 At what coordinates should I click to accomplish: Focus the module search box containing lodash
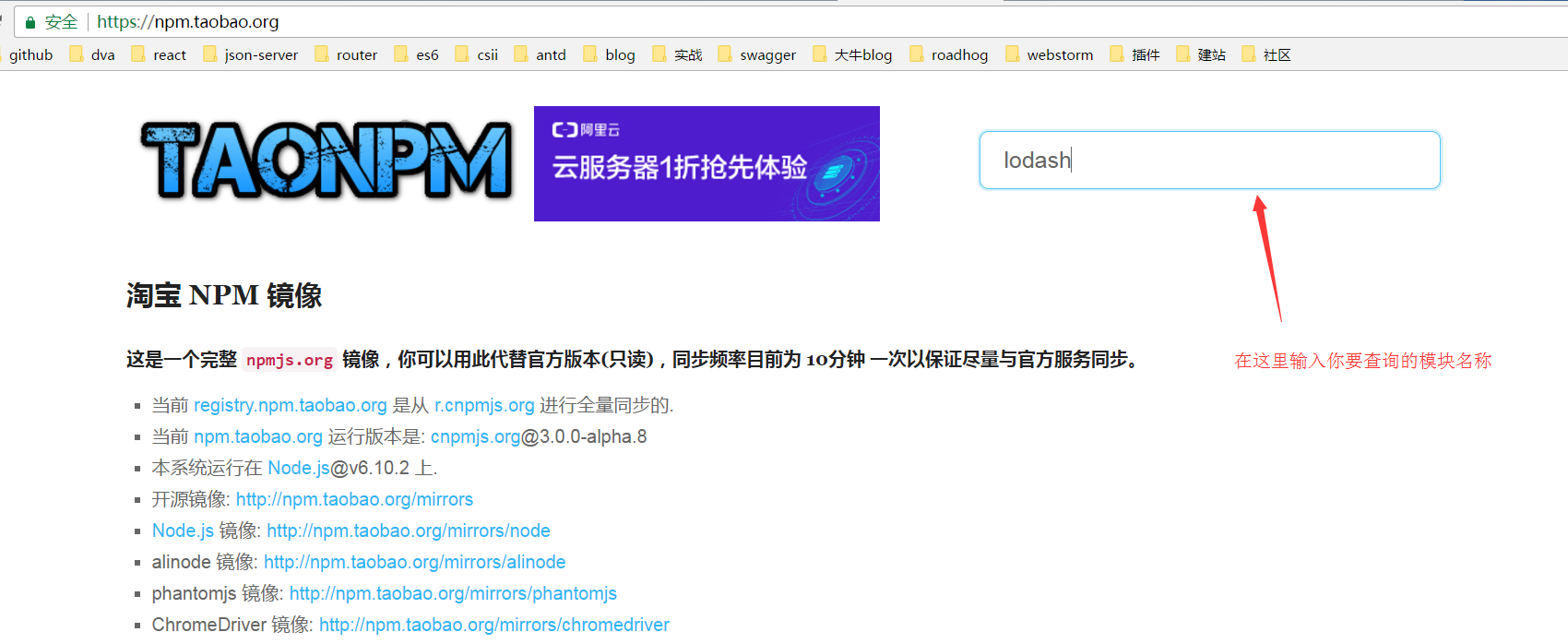coord(1209,160)
